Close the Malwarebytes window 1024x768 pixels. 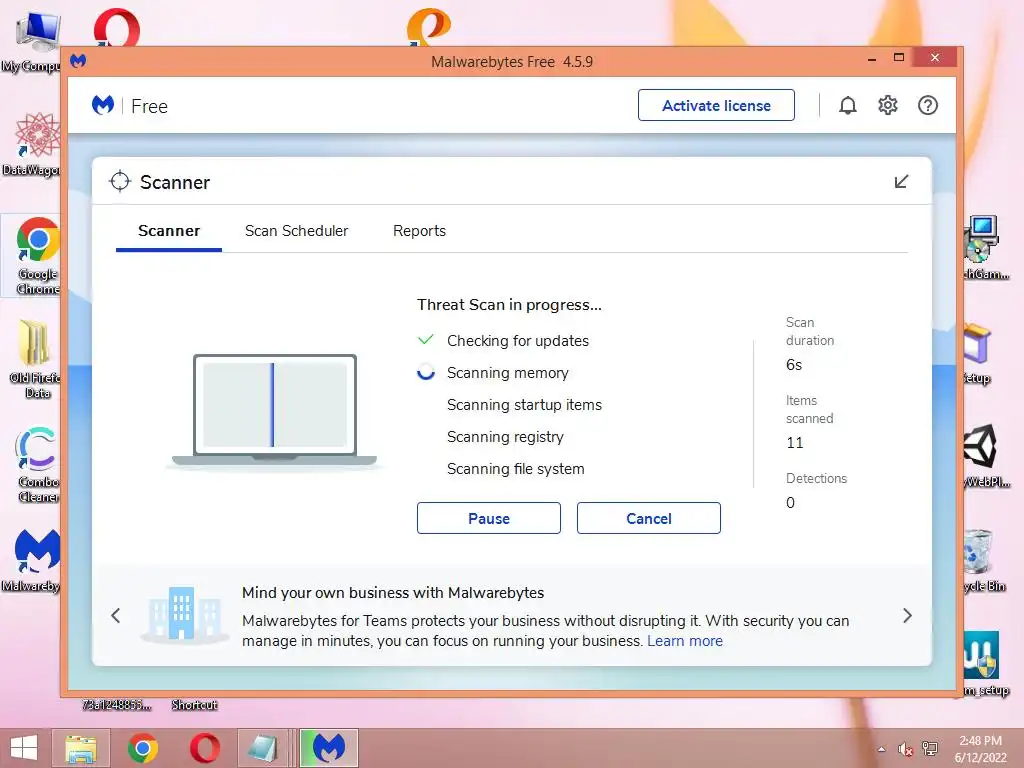point(935,57)
